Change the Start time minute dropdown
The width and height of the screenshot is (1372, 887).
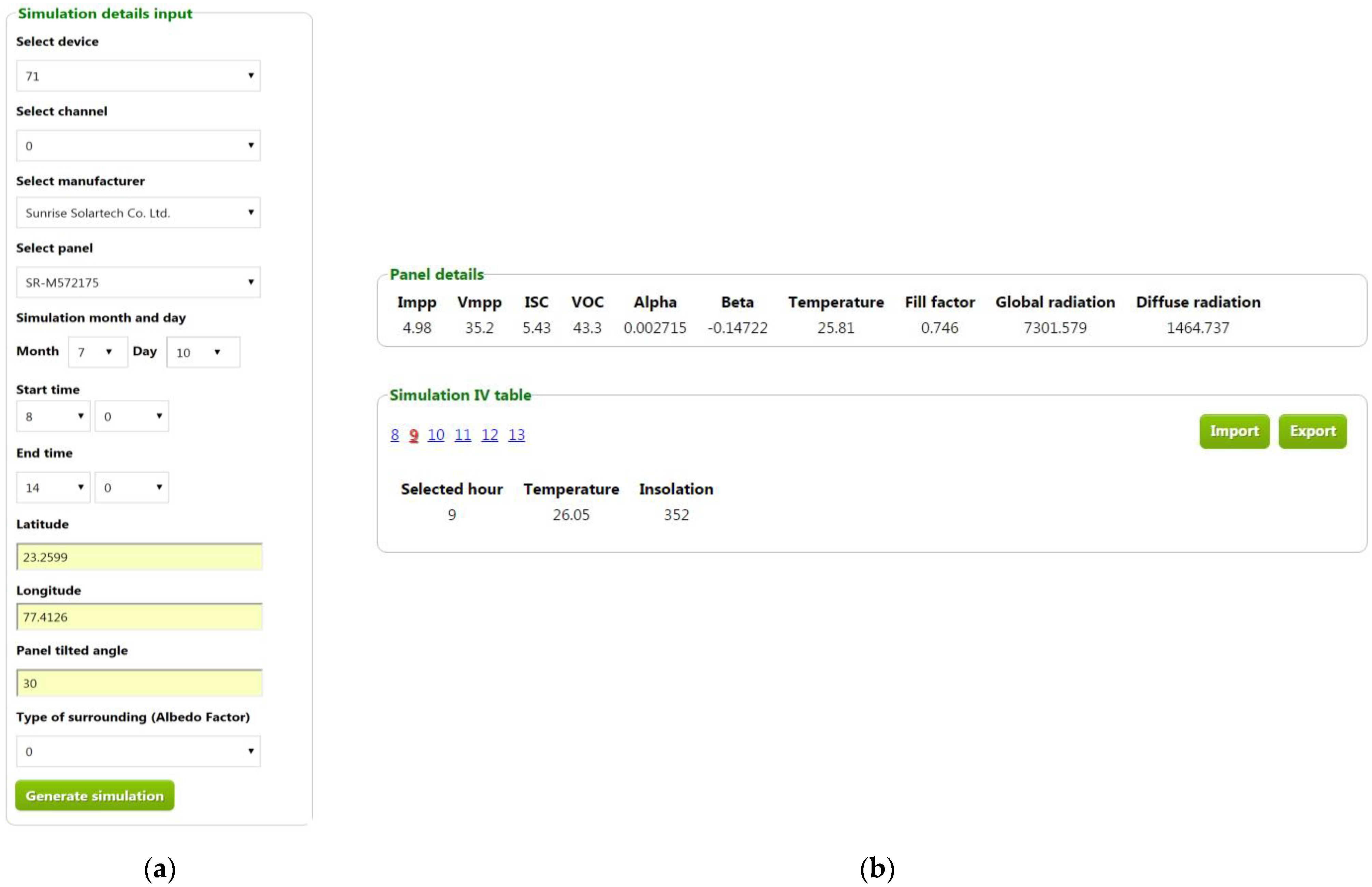[x=131, y=416]
